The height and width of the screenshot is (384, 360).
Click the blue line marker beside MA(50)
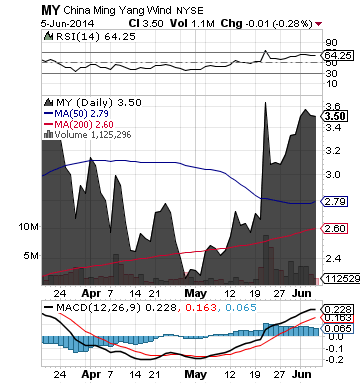pyautogui.click(x=48, y=114)
